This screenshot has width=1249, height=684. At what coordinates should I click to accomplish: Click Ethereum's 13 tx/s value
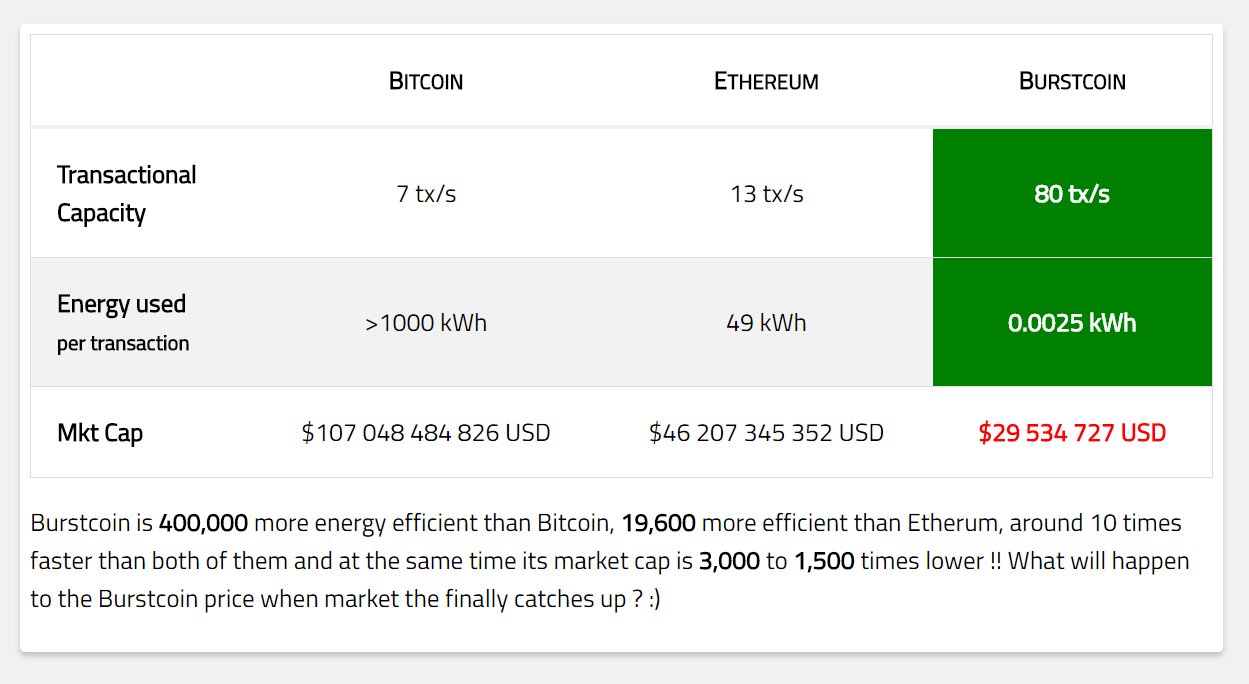(x=766, y=194)
